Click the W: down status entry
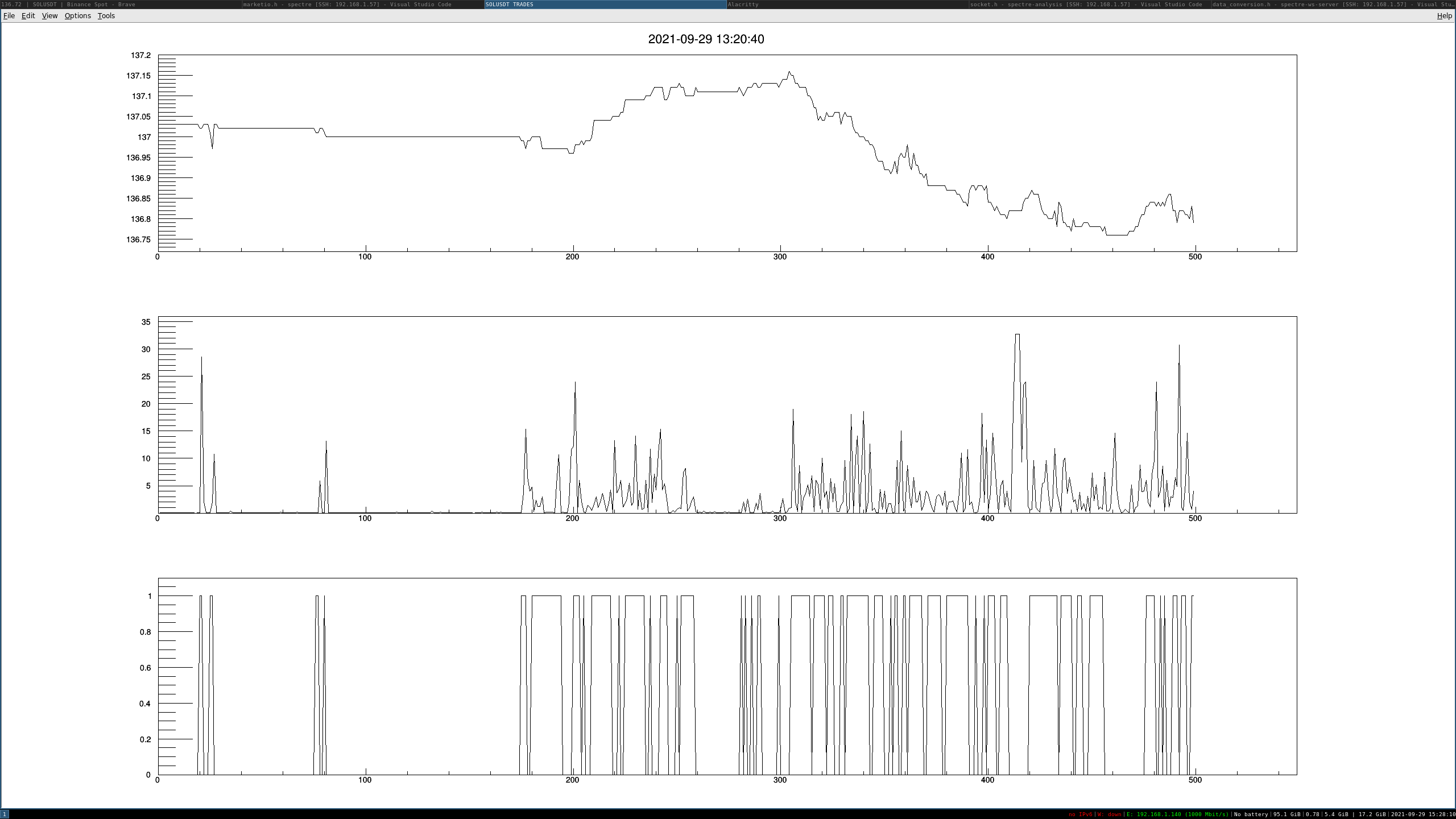The width and height of the screenshot is (1456, 819). [1109, 814]
